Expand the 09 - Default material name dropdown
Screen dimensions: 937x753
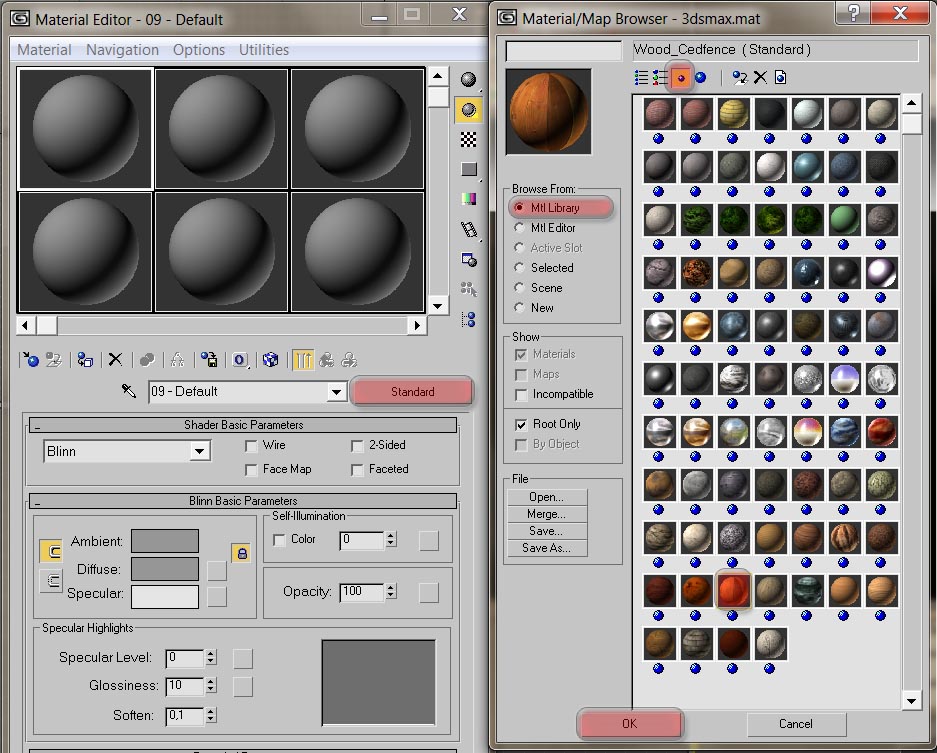click(x=337, y=392)
